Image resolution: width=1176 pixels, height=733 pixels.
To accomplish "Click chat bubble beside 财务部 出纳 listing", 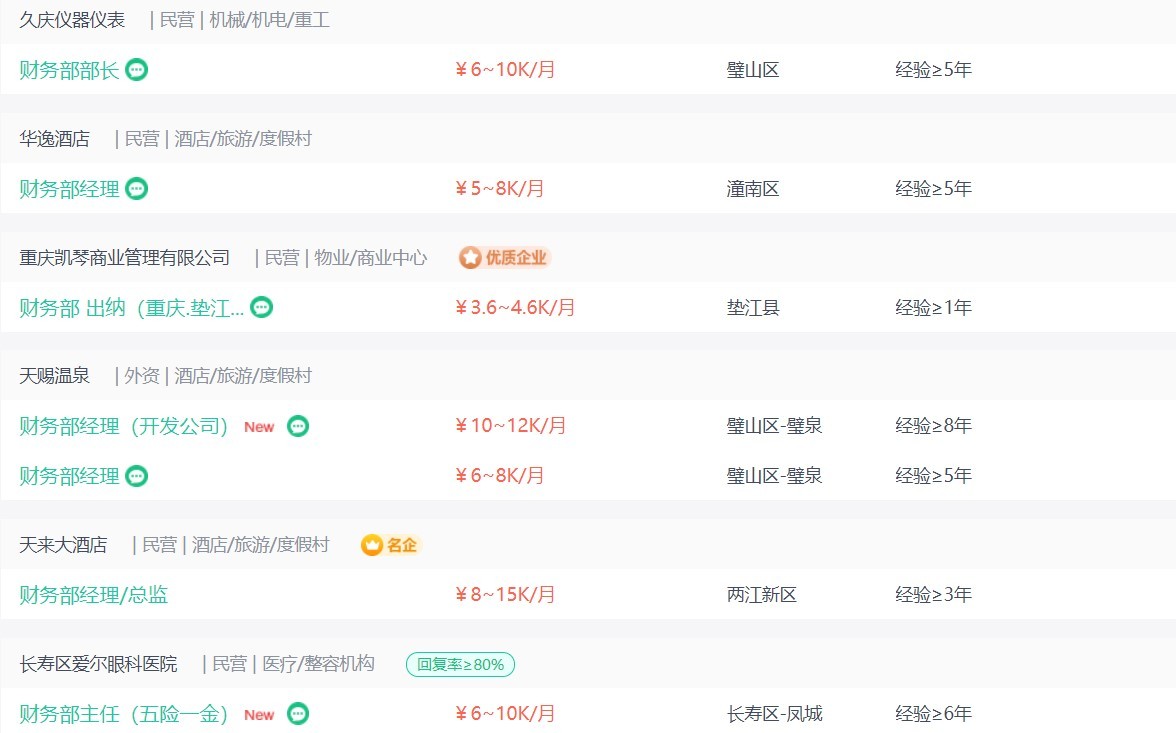I will pyautogui.click(x=261, y=307).
